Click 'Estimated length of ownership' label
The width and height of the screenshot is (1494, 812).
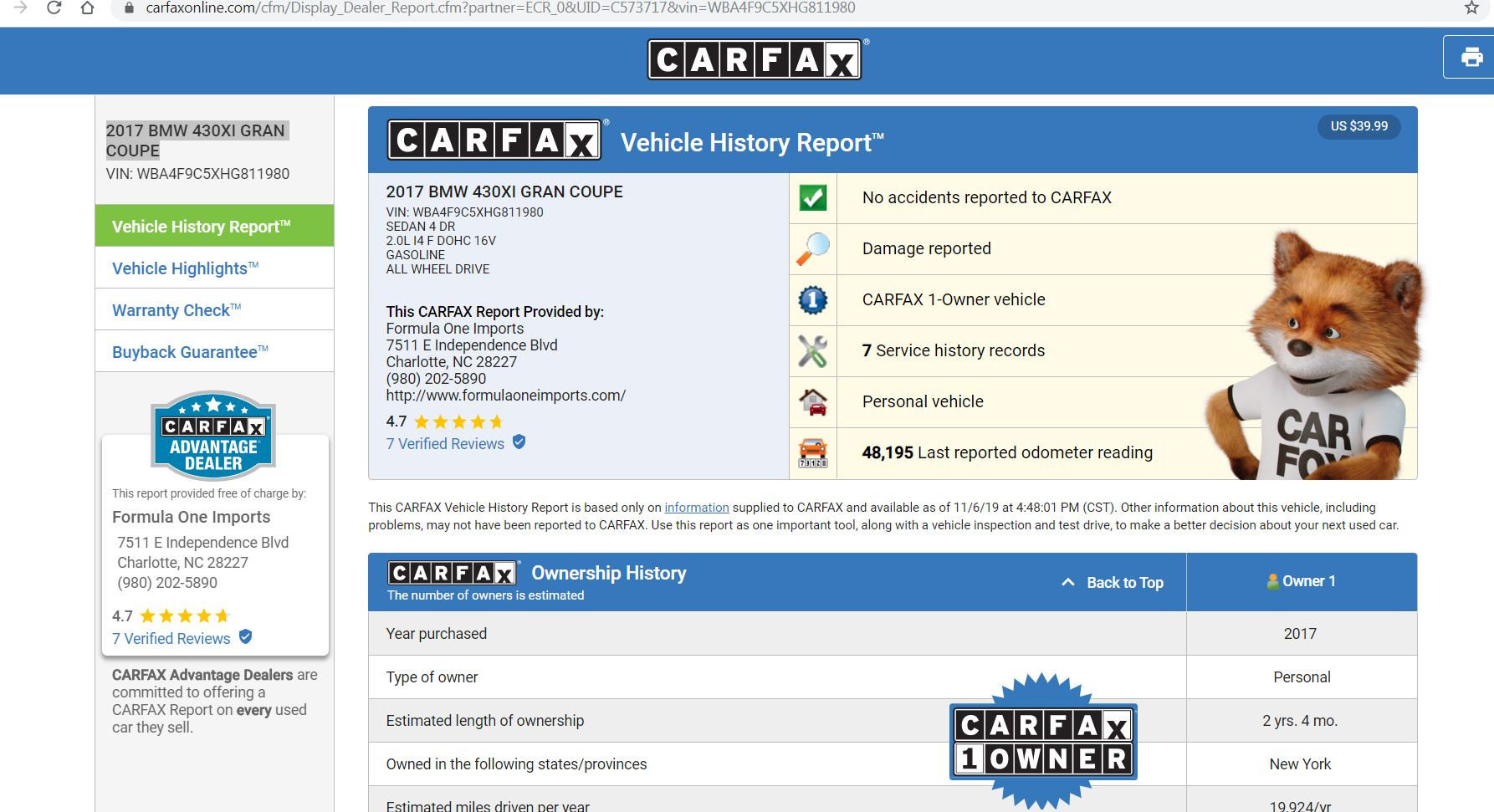pyautogui.click(x=484, y=721)
